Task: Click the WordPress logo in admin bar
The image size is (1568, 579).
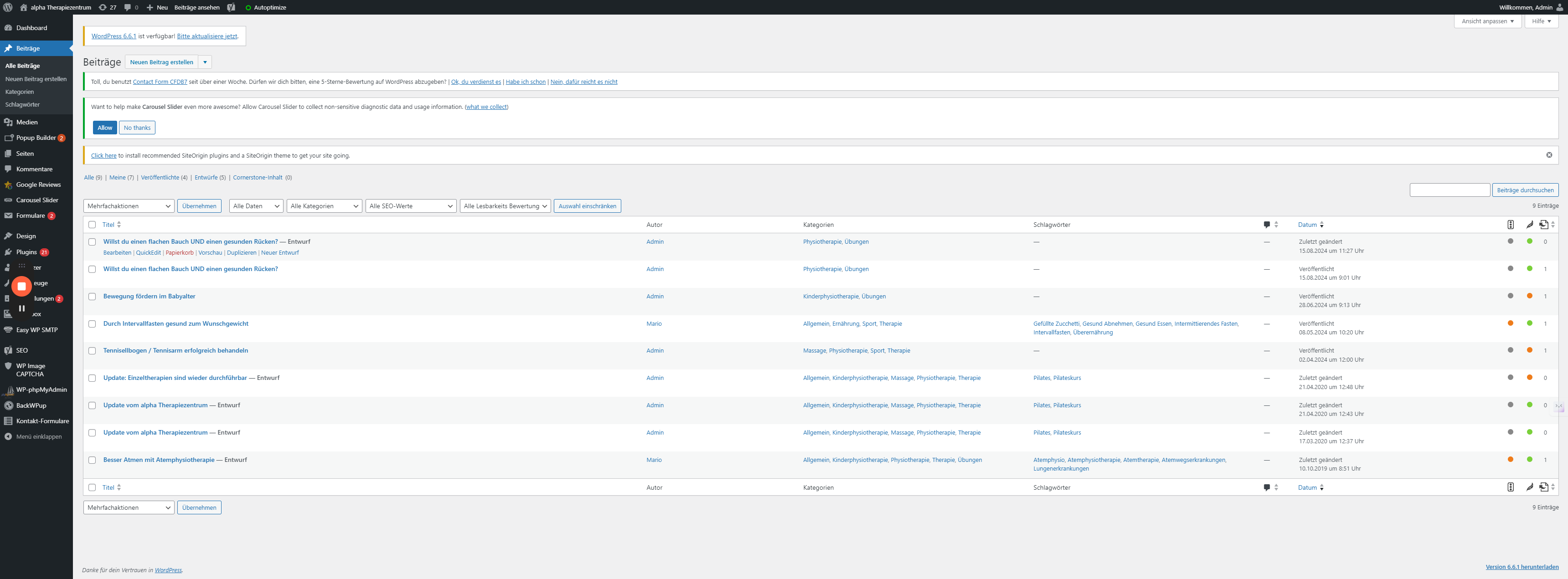Action: [x=8, y=7]
